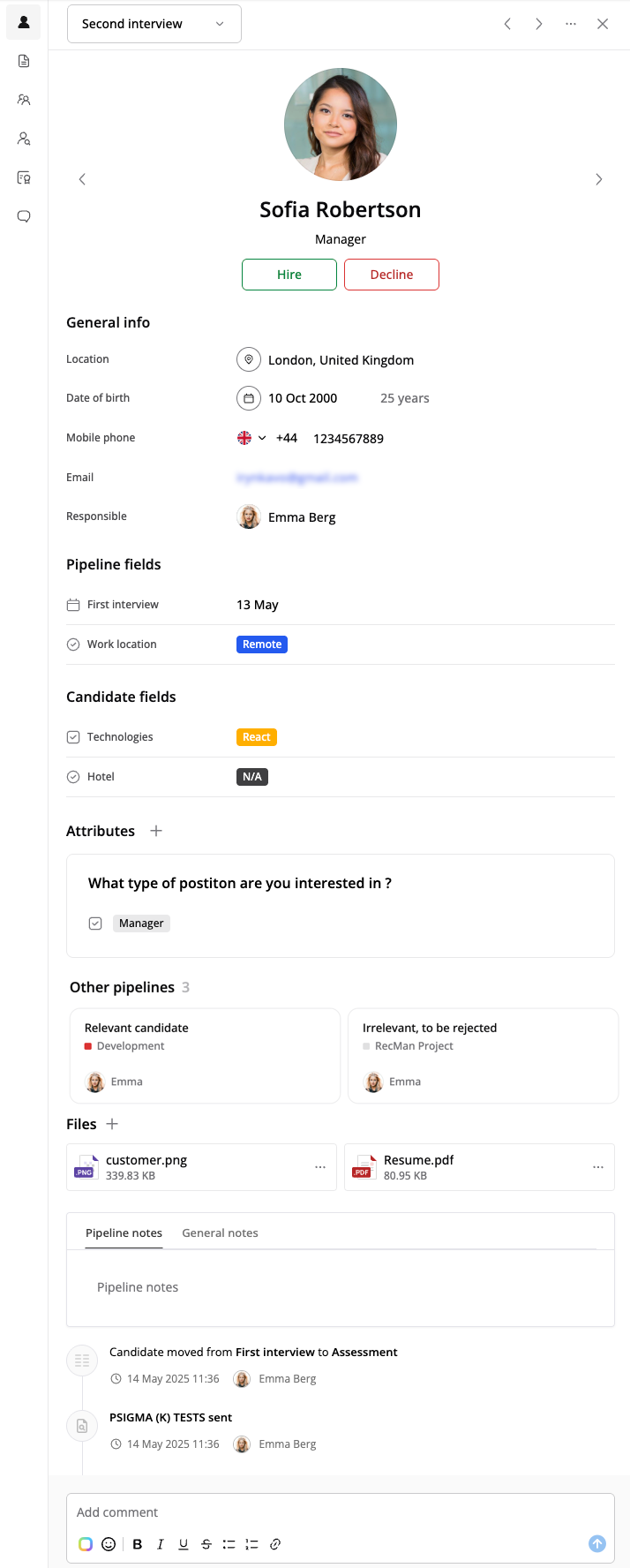Open more options for Resume.pdf
This screenshot has height=1568, width=630.
point(598,1167)
